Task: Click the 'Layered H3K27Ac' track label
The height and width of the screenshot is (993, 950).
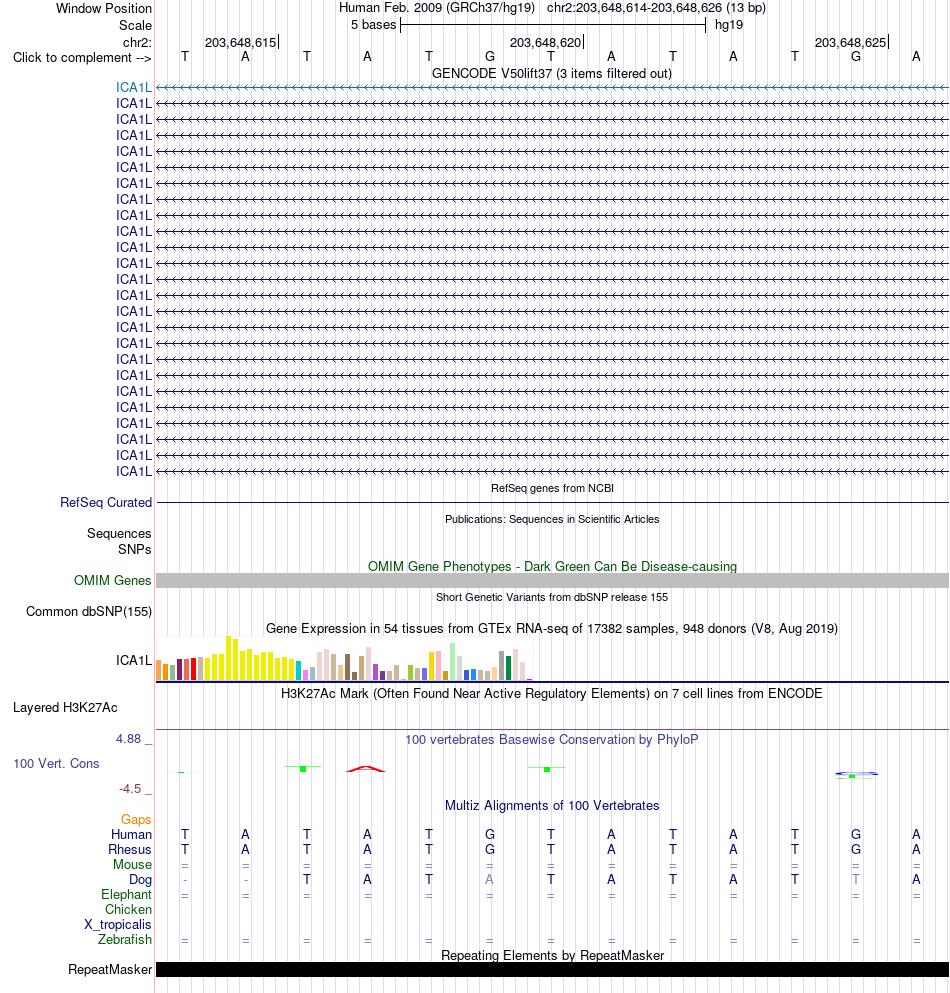Action: [x=65, y=707]
